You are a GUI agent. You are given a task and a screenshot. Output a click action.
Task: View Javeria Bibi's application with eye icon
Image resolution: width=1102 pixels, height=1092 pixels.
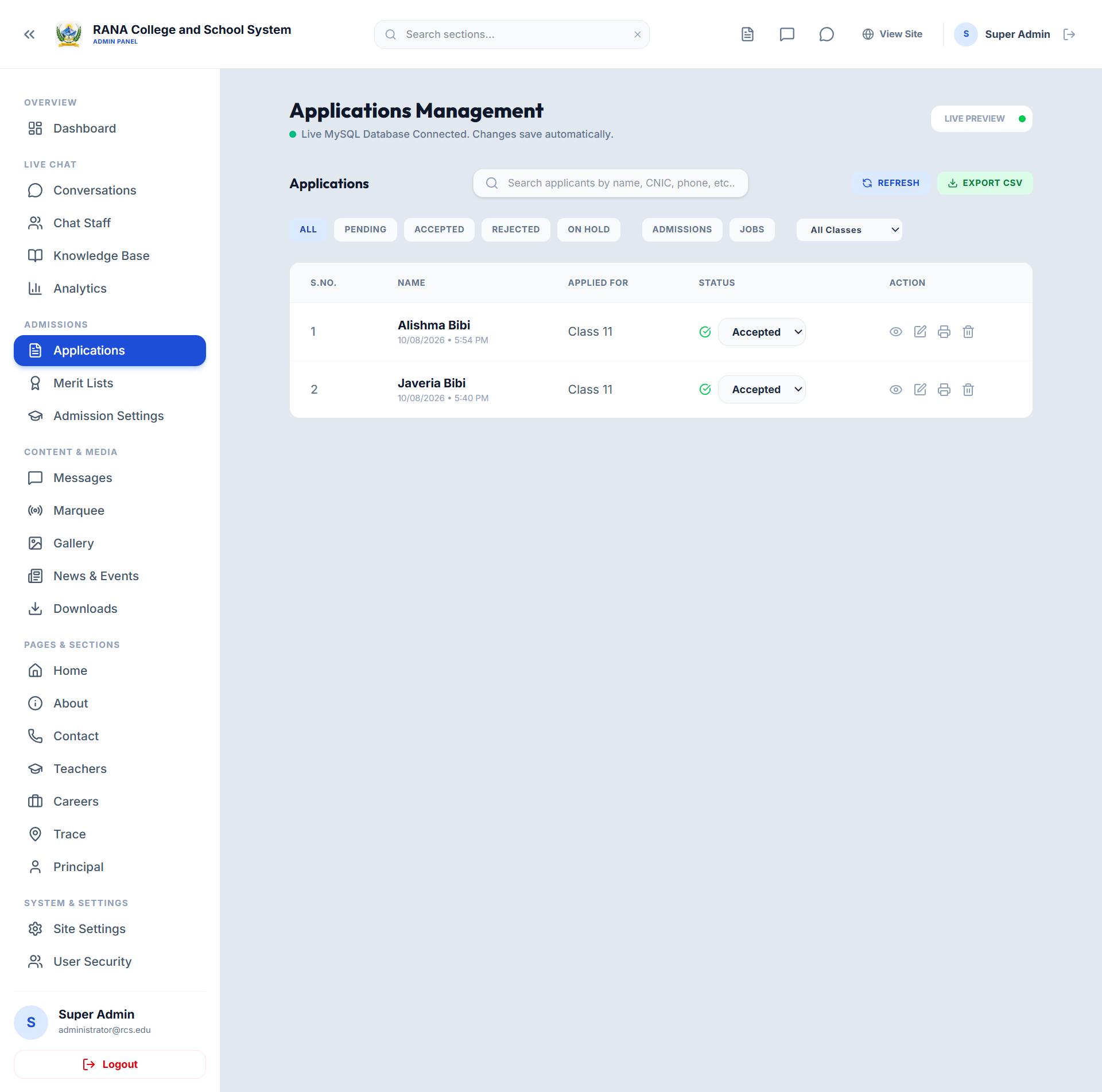895,390
